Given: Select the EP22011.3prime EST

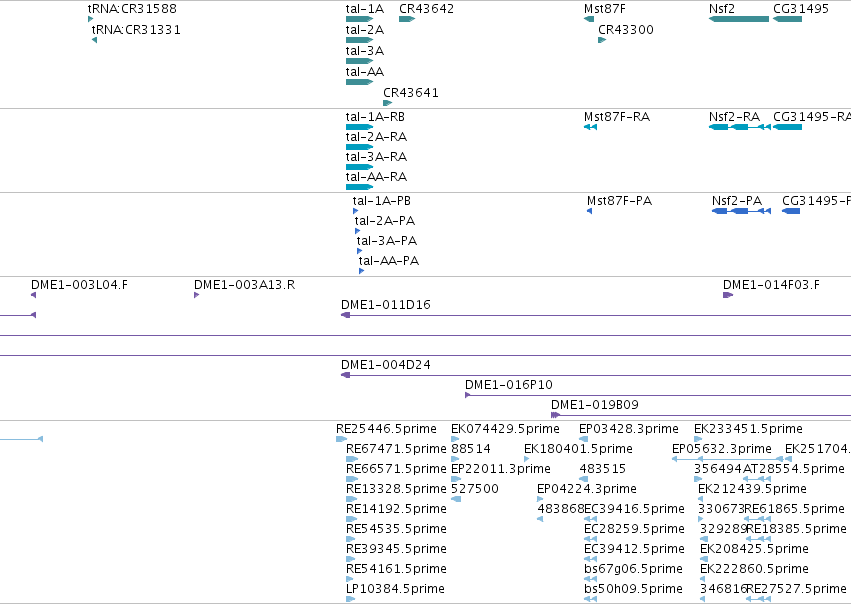Looking at the screenshot, I should pyautogui.click(x=456, y=479).
